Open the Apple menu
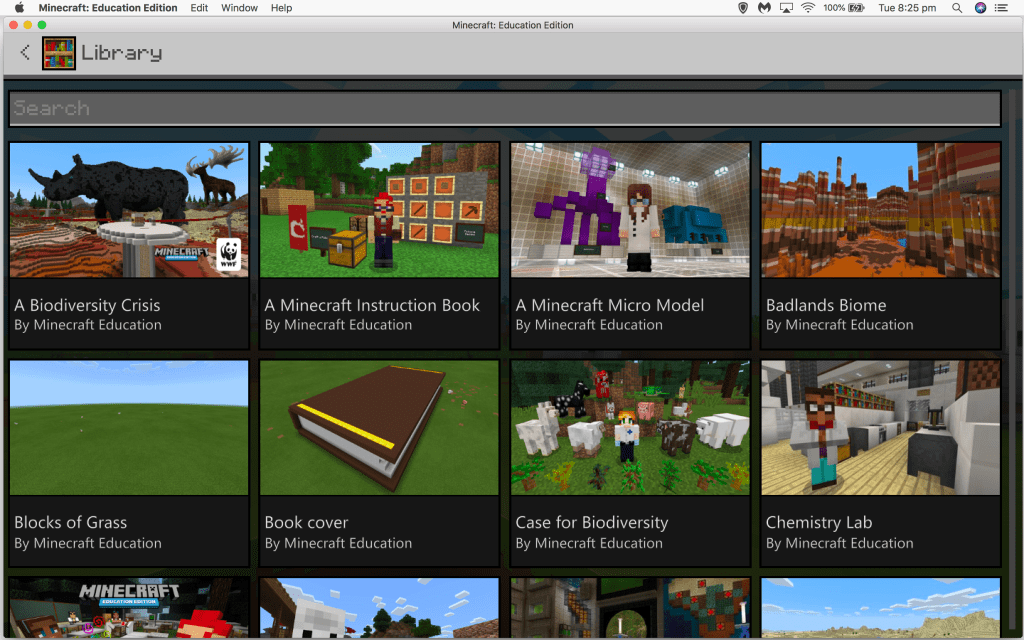 click(x=18, y=8)
